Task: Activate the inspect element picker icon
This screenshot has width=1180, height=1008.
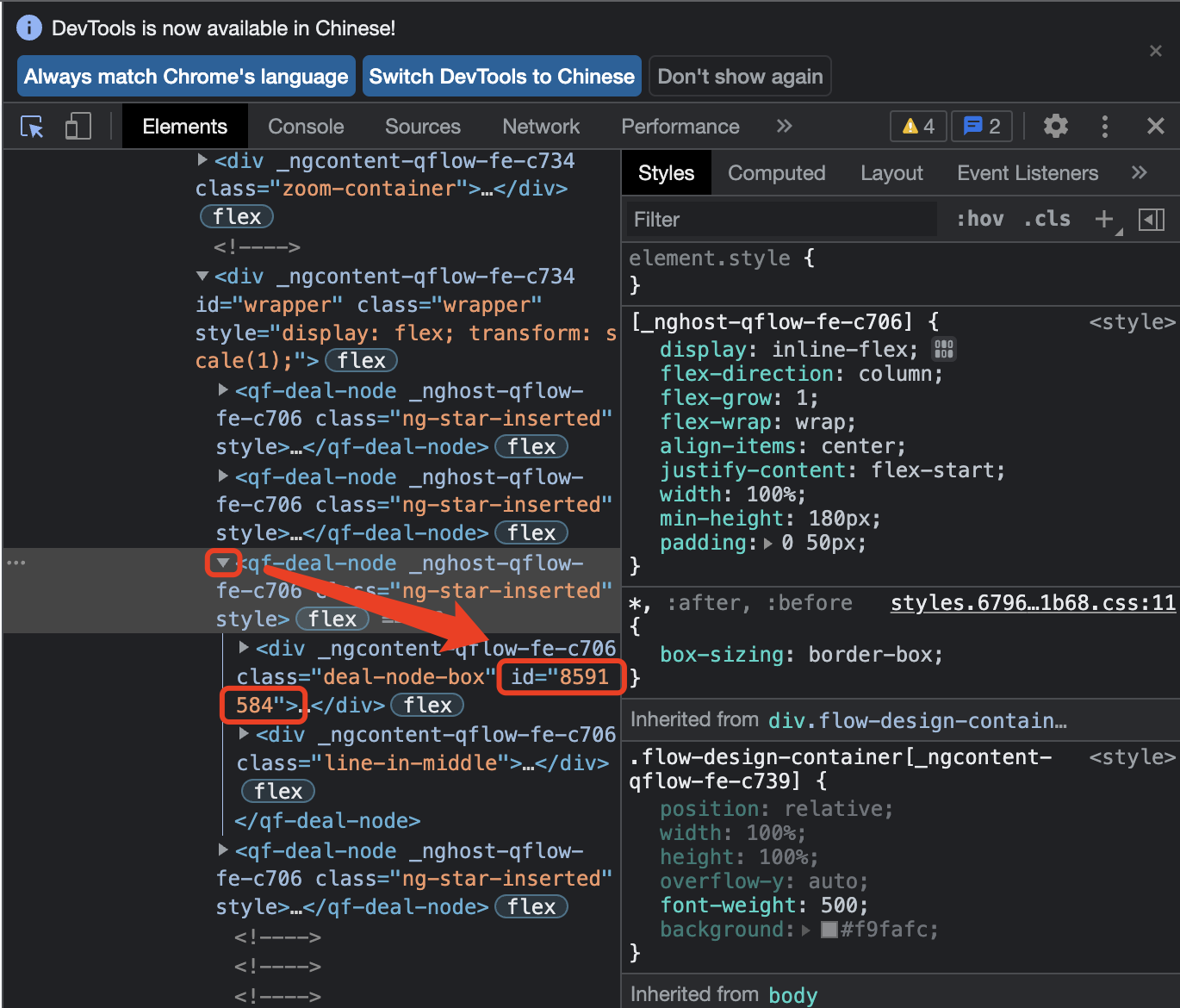Action: [32, 127]
